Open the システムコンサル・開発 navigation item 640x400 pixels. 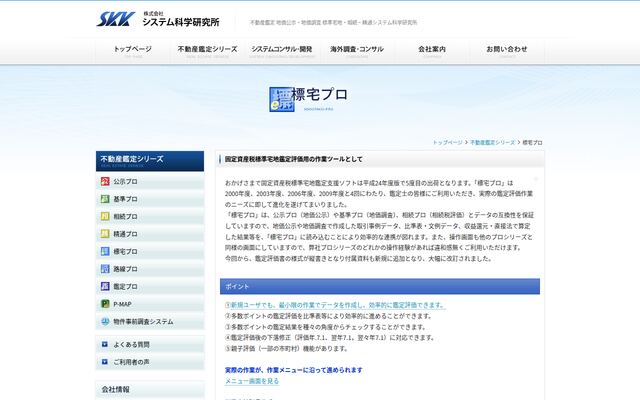click(x=282, y=51)
